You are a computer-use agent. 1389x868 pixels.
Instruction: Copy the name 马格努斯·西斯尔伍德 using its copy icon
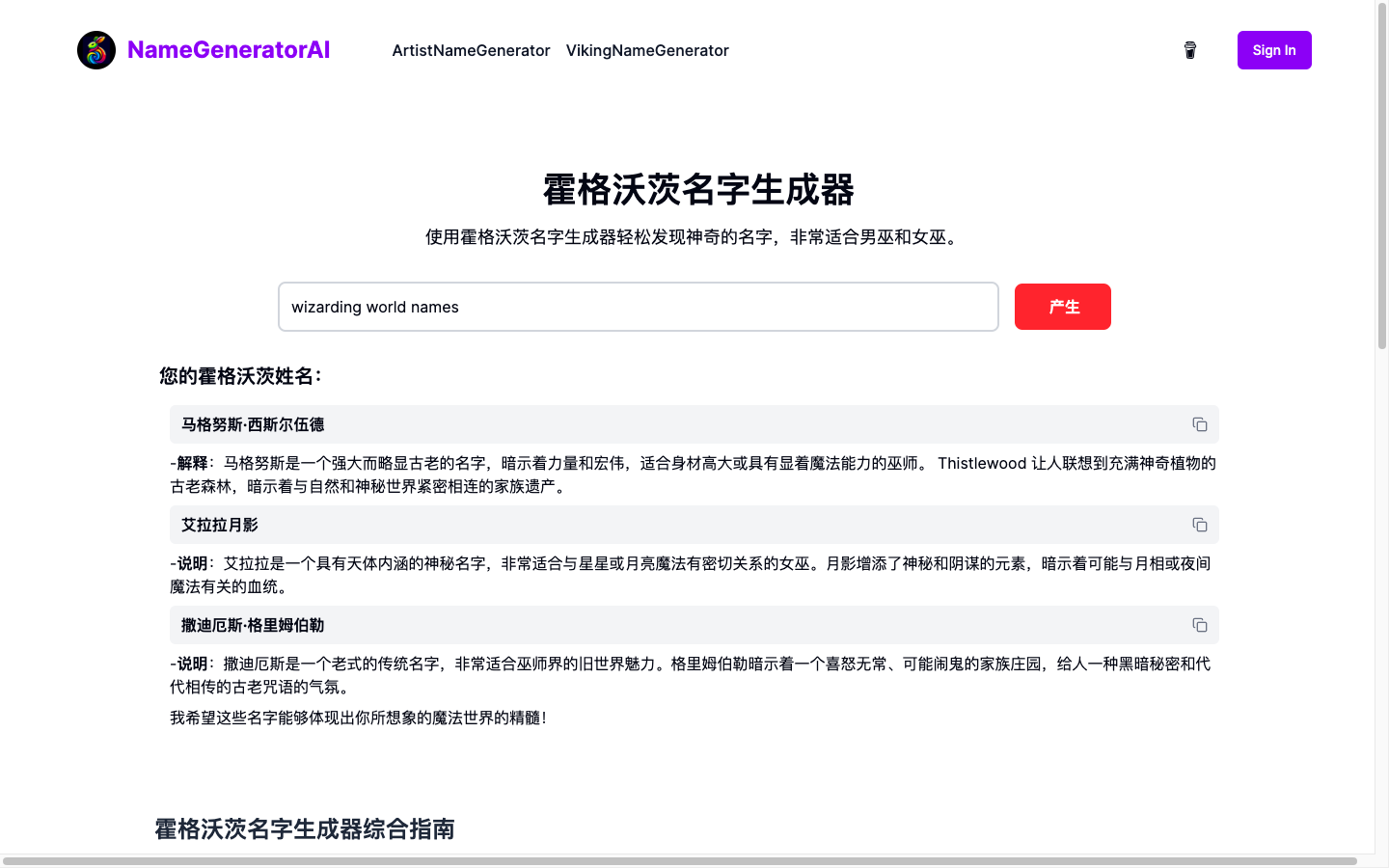click(1200, 424)
